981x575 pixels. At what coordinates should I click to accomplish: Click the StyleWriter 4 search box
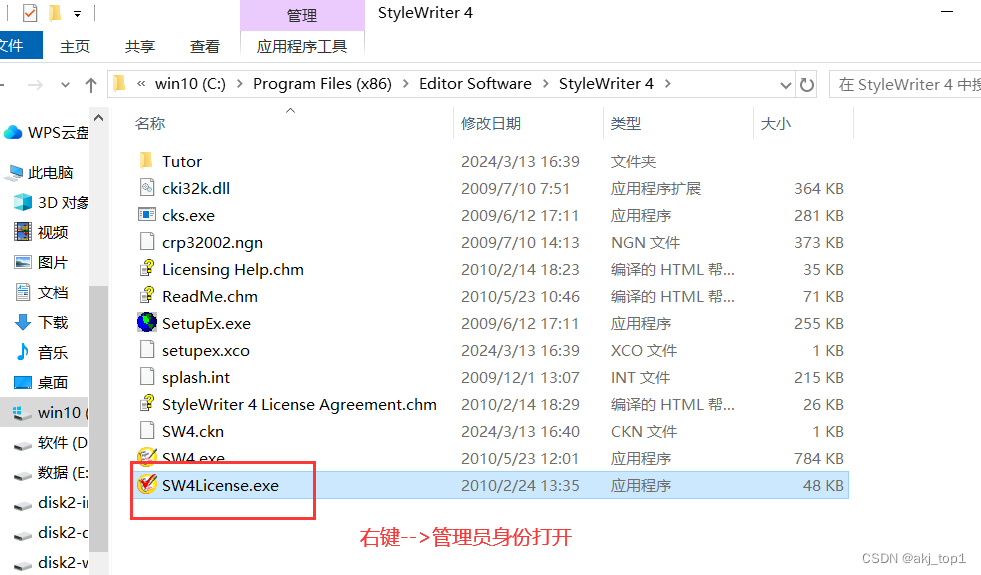pyautogui.click(x=905, y=84)
